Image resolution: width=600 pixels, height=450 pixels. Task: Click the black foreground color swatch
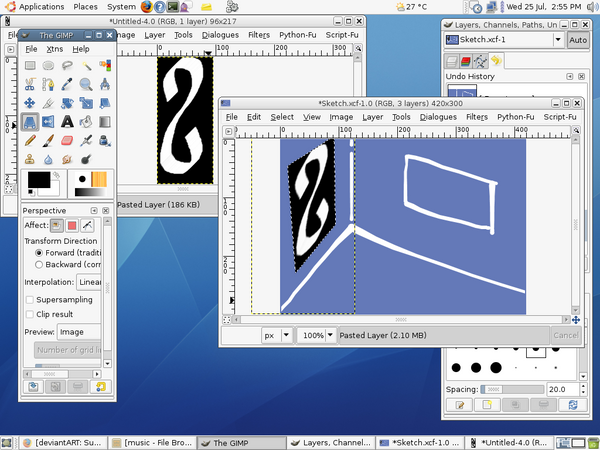(x=38, y=181)
